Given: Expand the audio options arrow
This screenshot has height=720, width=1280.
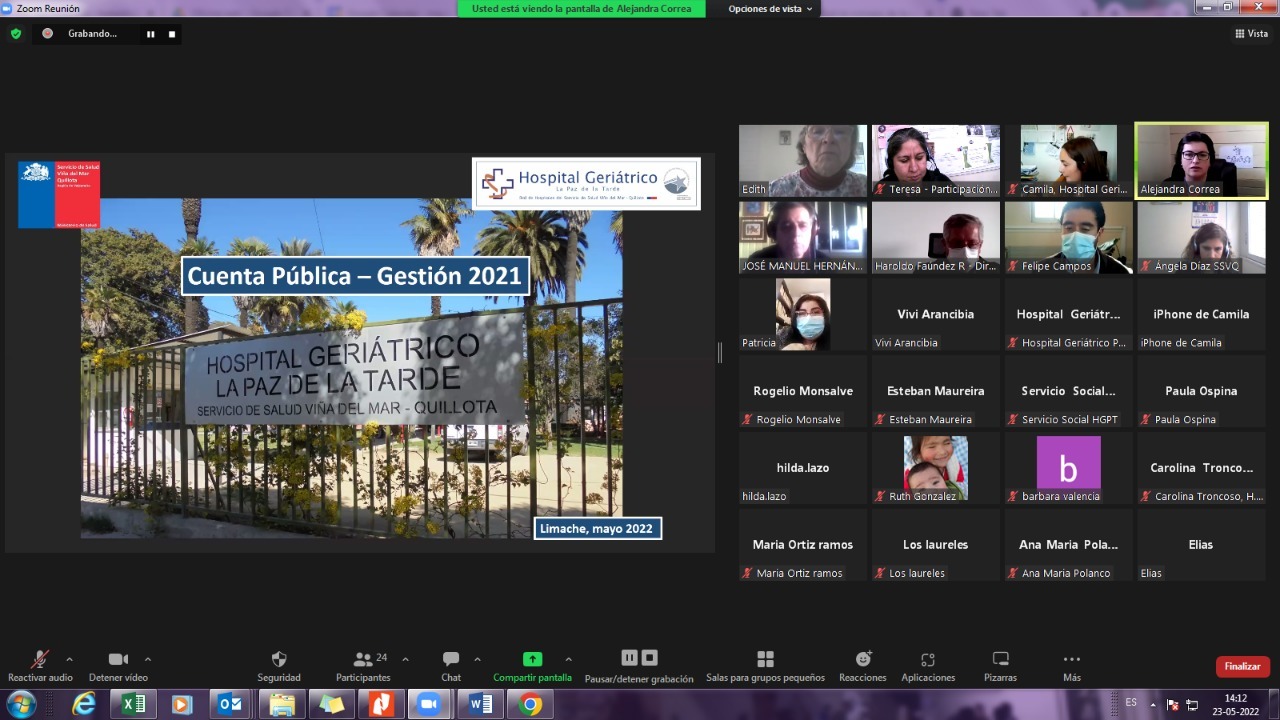Looking at the screenshot, I should pyautogui.click(x=69, y=659).
